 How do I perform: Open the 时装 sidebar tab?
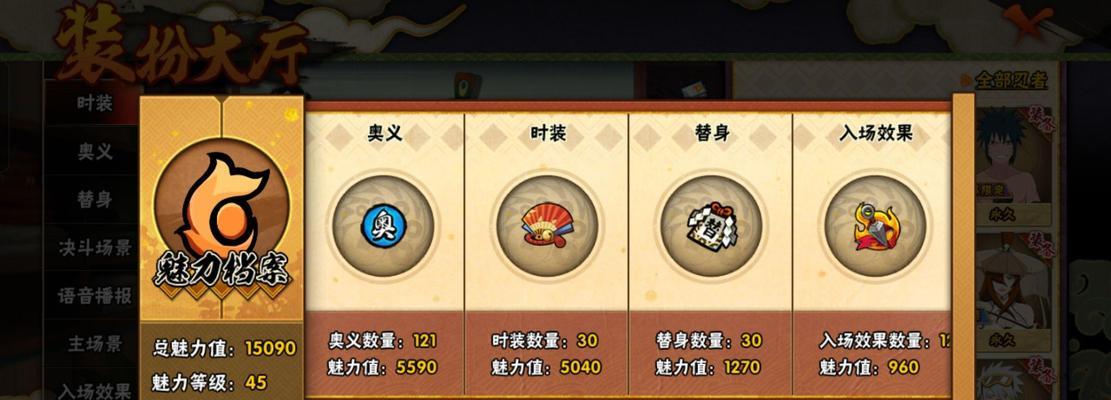pos(95,103)
